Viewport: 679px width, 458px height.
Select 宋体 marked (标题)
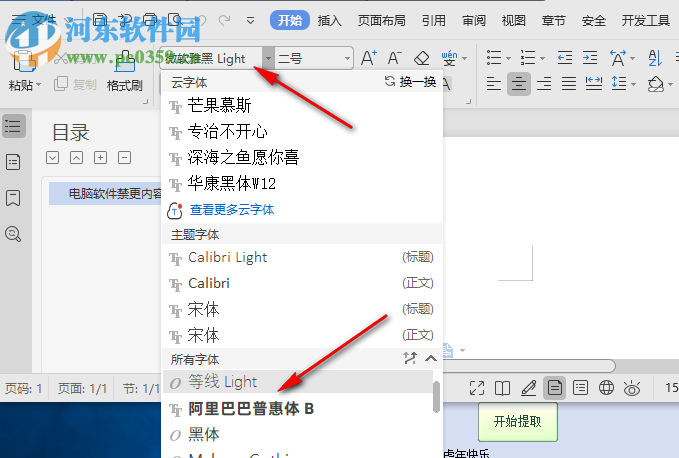302,309
